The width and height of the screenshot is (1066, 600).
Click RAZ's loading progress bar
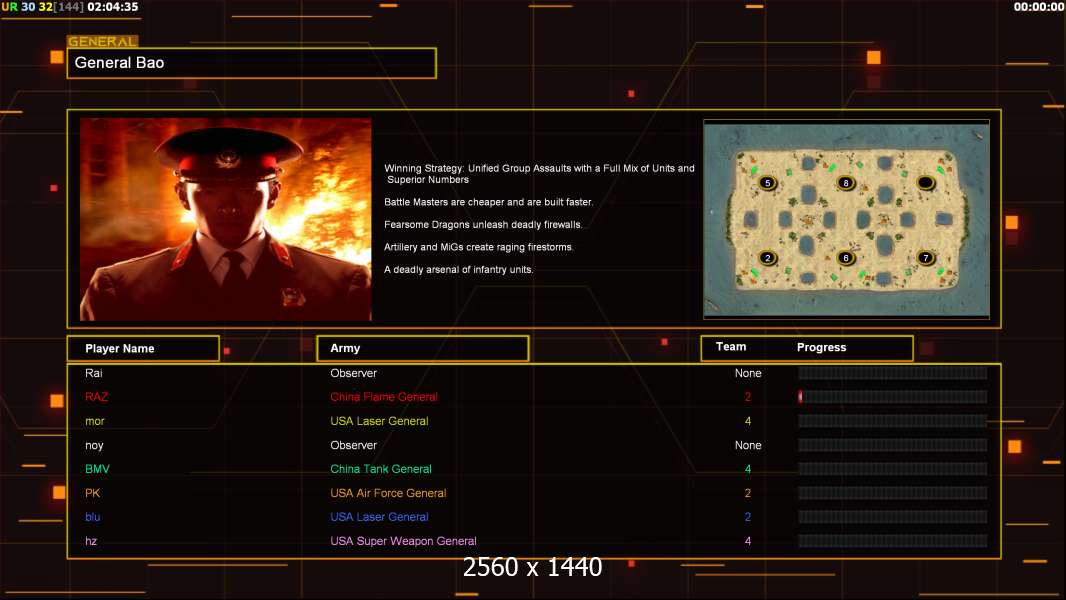tap(893, 397)
